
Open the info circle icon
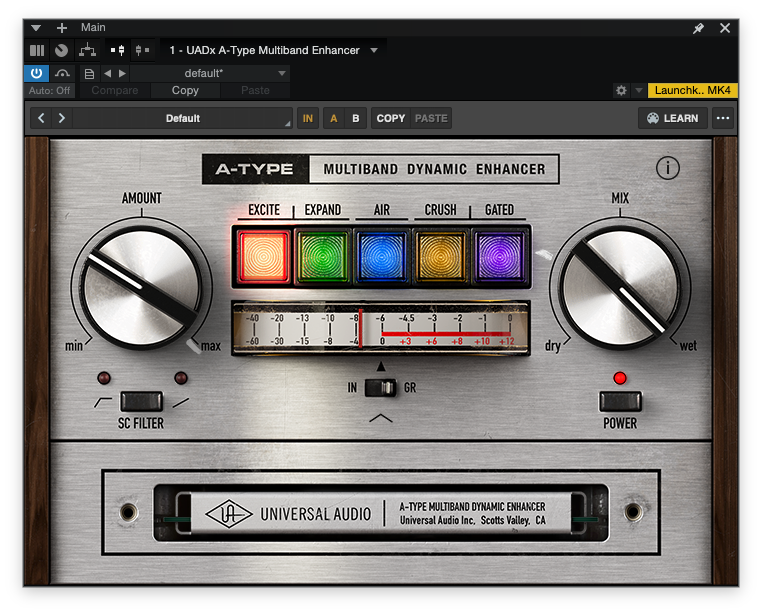(668, 168)
